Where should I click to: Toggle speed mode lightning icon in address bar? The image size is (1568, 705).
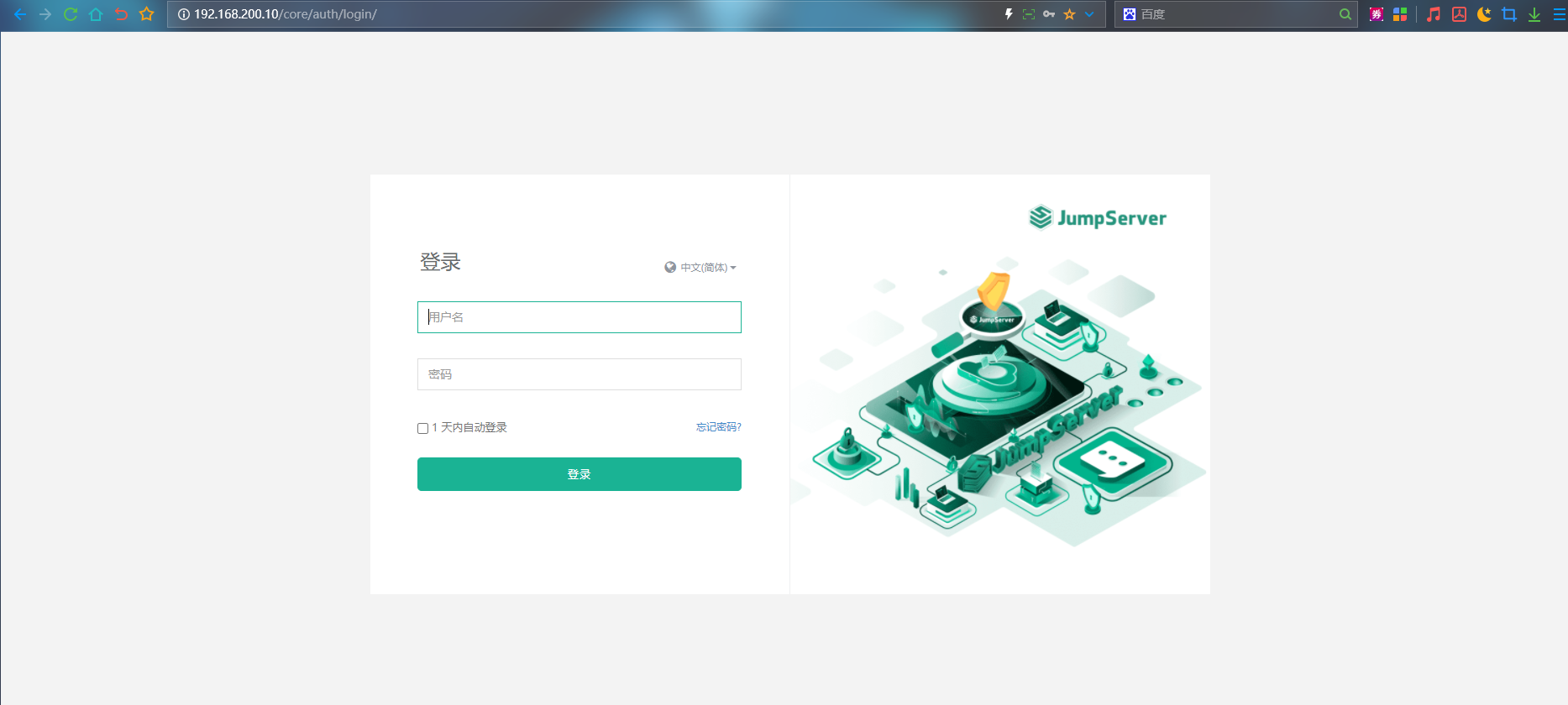[1009, 14]
